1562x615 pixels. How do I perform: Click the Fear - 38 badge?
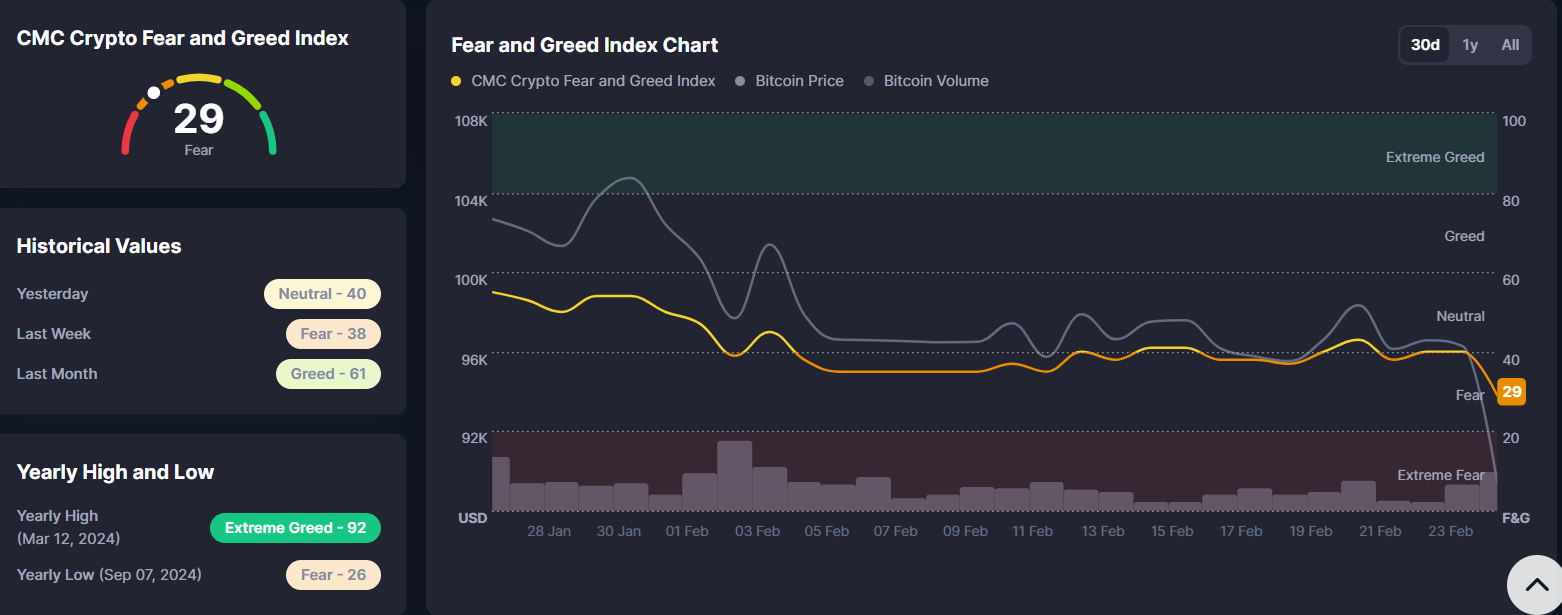click(x=333, y=334)
